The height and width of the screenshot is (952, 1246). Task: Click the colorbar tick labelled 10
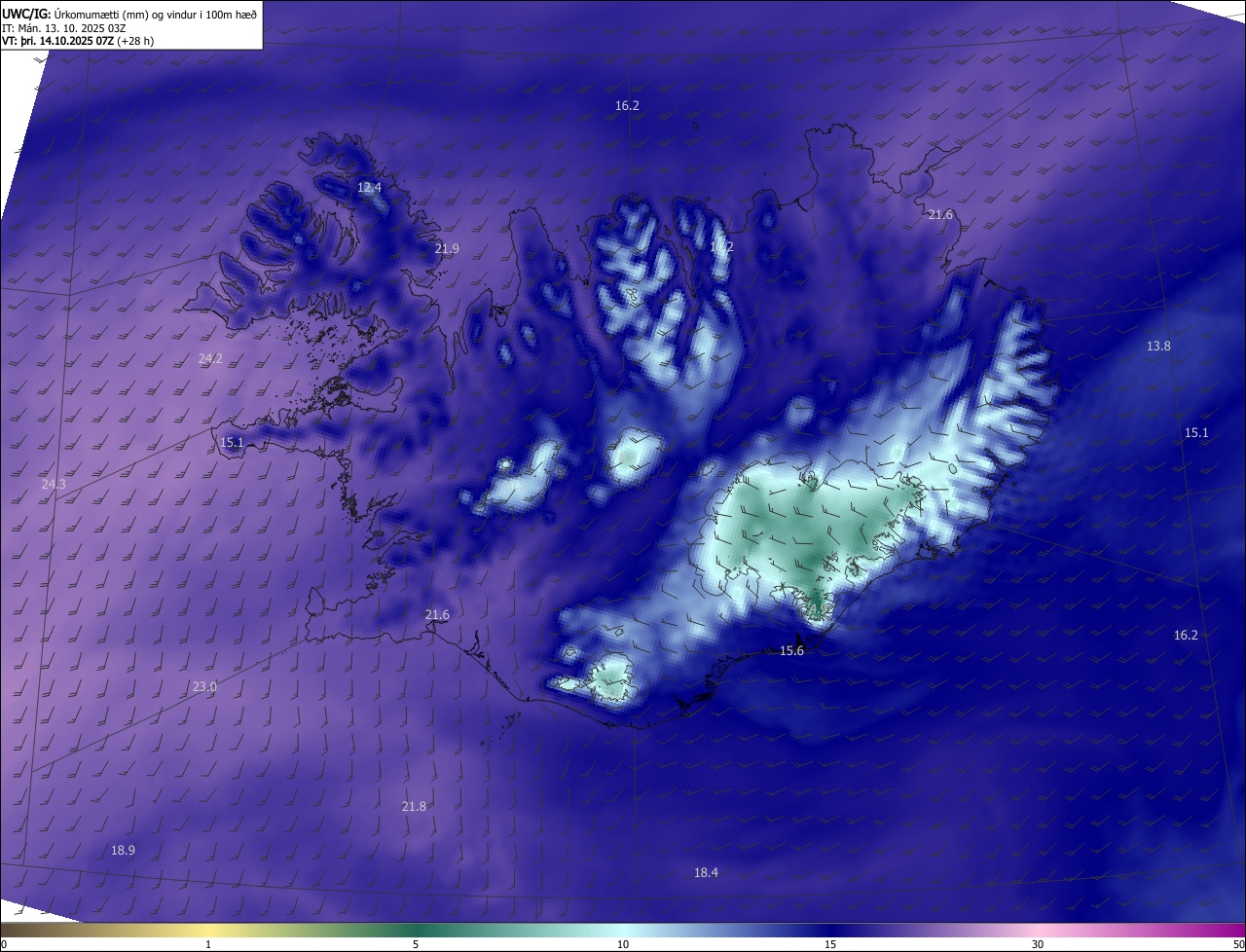623,944
